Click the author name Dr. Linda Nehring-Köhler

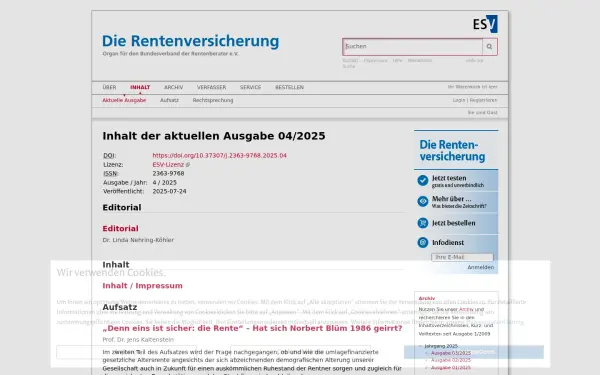pos(138,240)
